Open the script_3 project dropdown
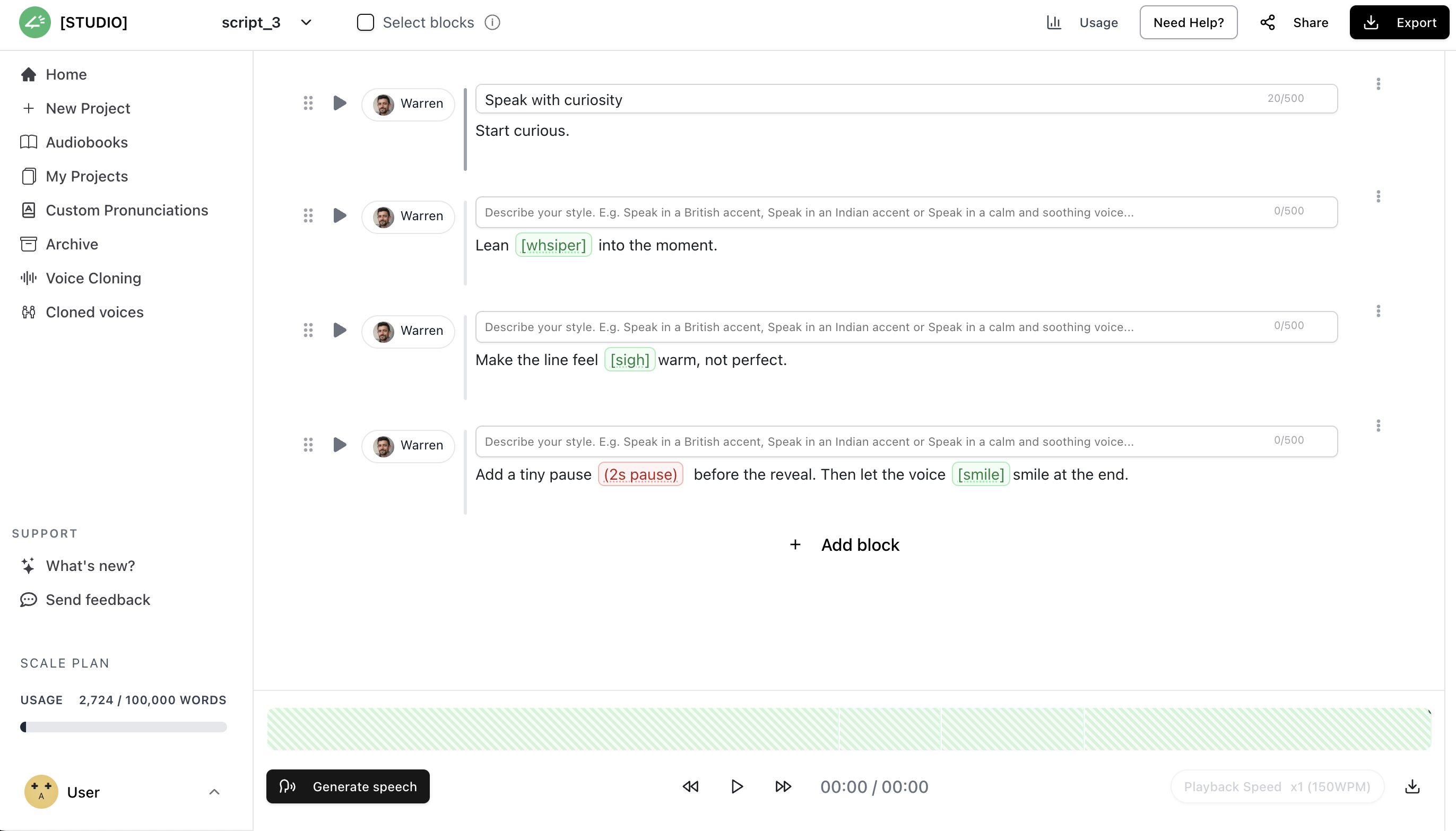Screen dimensions: 1456x831 (267, 22)
